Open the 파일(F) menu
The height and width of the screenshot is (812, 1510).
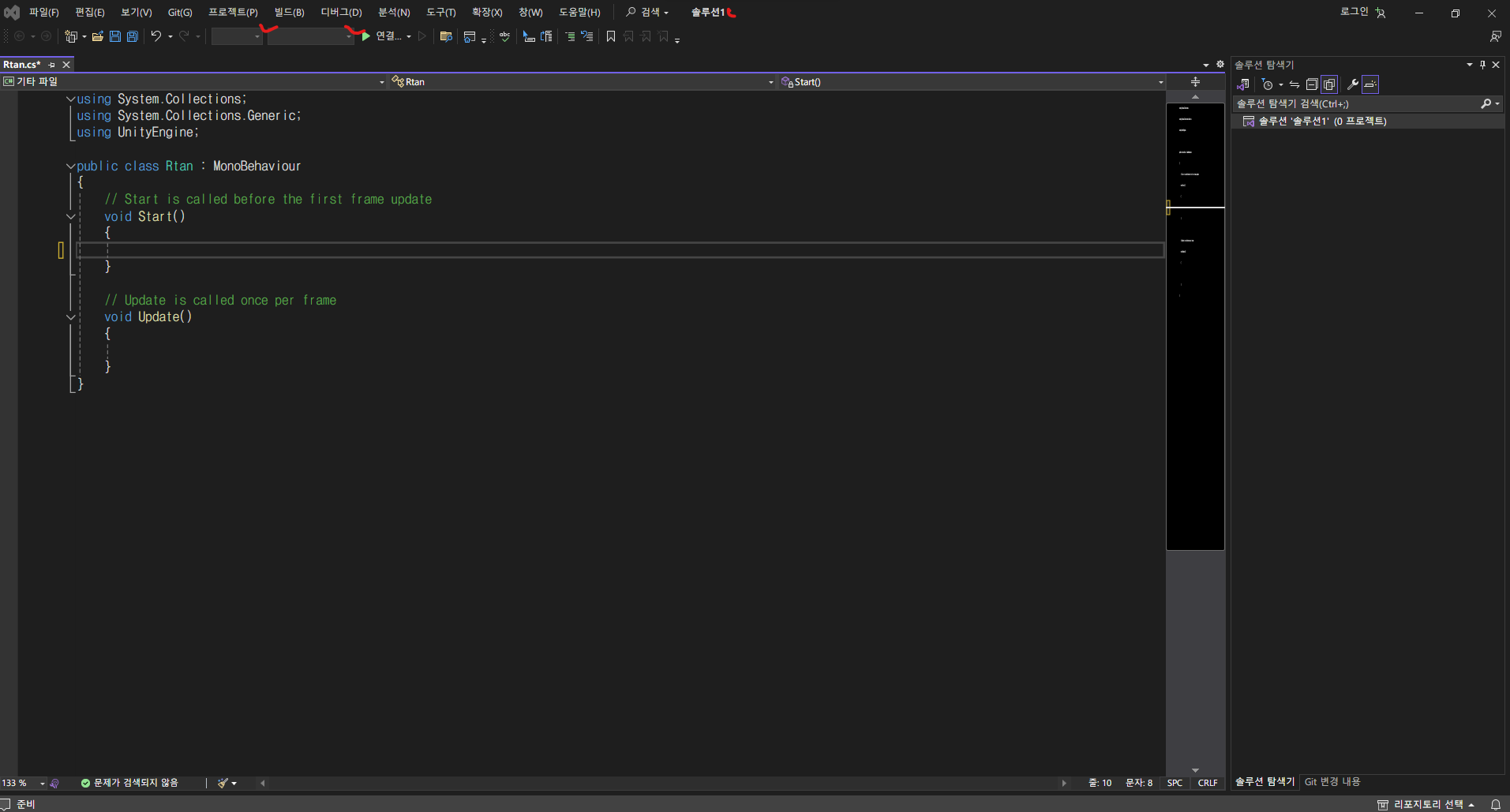pyautogui.click(x=43, y=13)
